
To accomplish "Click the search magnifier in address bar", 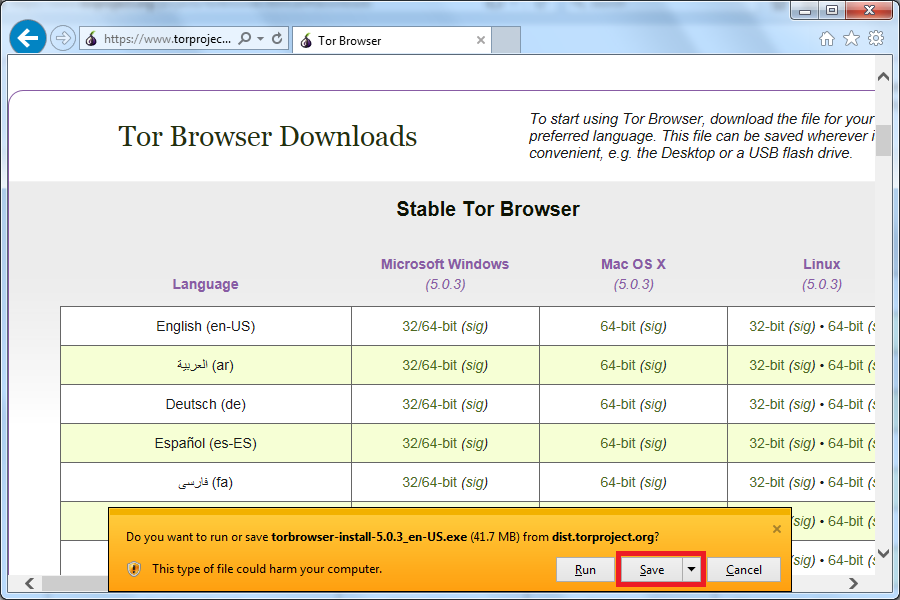I will tap(245, 38).
